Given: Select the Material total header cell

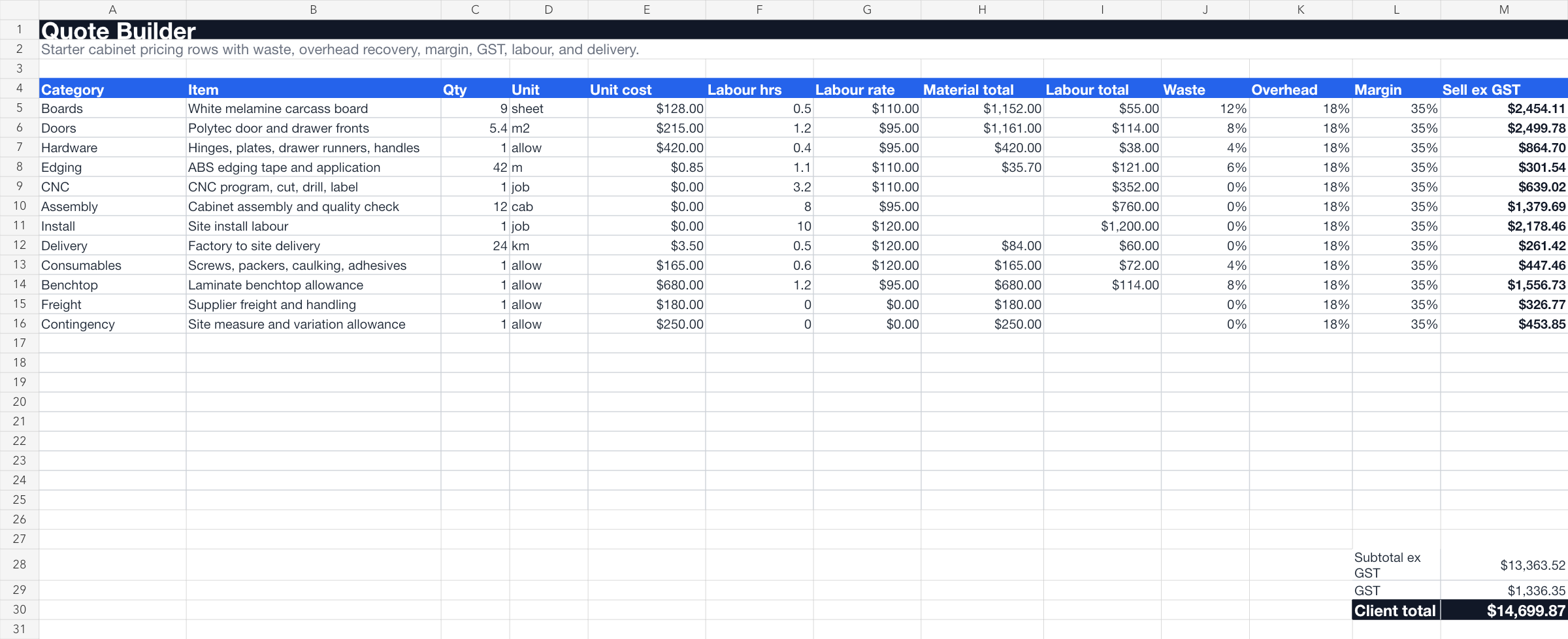Looking at the screenshot, I should [x=982, y=89].
